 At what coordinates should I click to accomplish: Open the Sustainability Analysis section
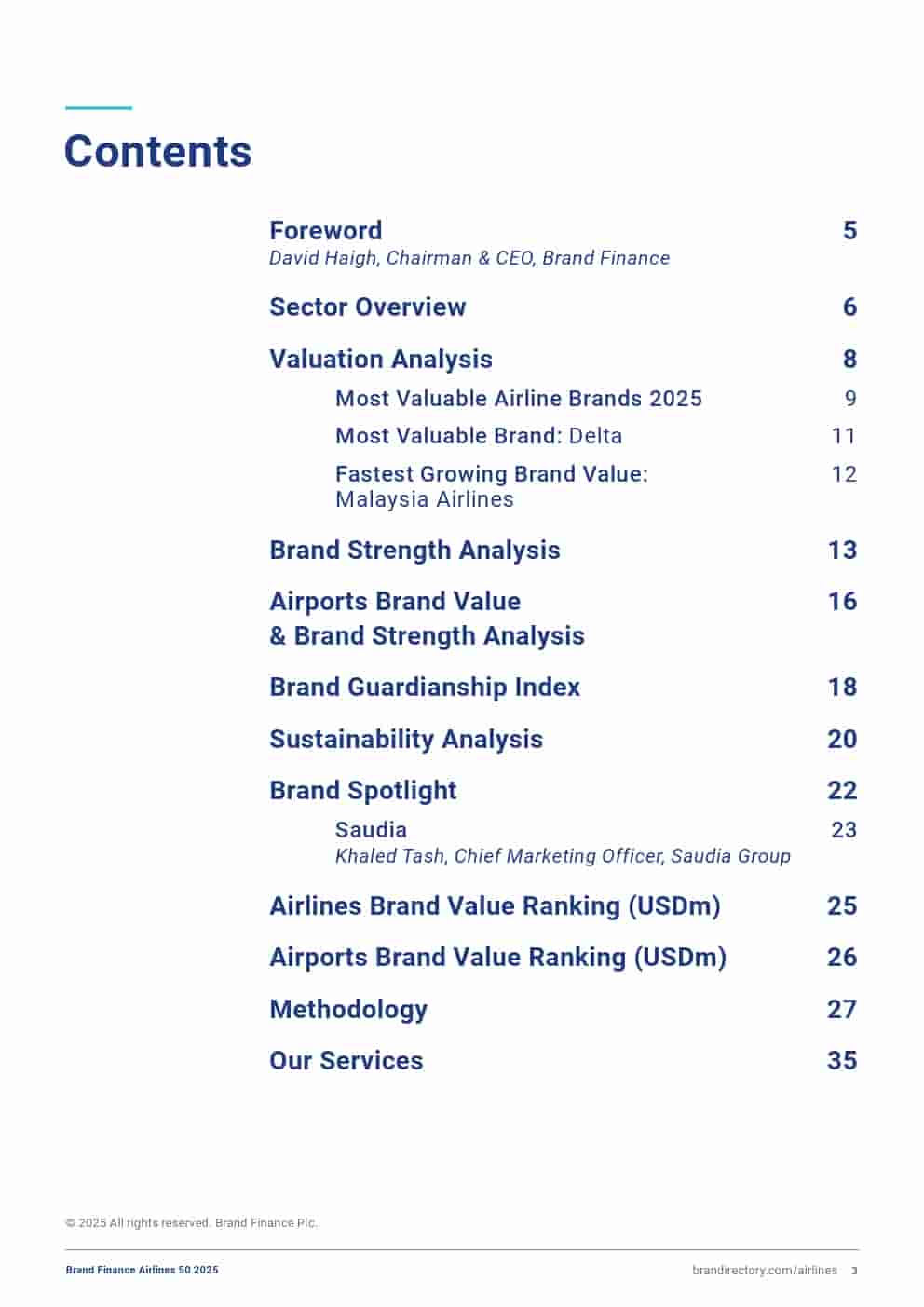(x=405, y=739)
